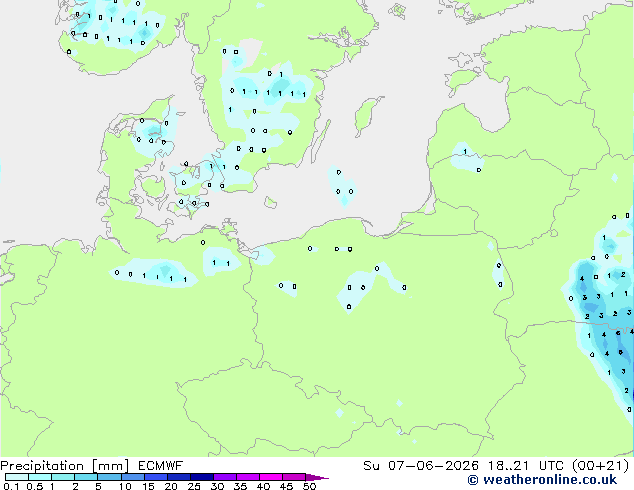Click the 5–10 mm legend swatch
The width and height of the screenshot is (634, 490).
click(x=109, y=477)
